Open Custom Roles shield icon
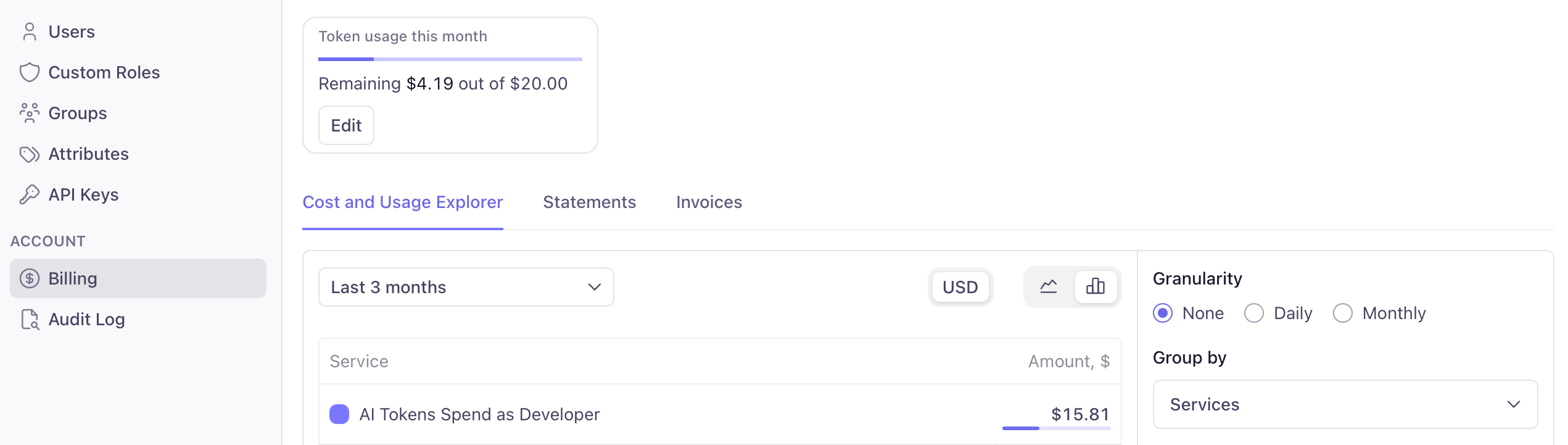1568x445 pixels. coord(29,72)
